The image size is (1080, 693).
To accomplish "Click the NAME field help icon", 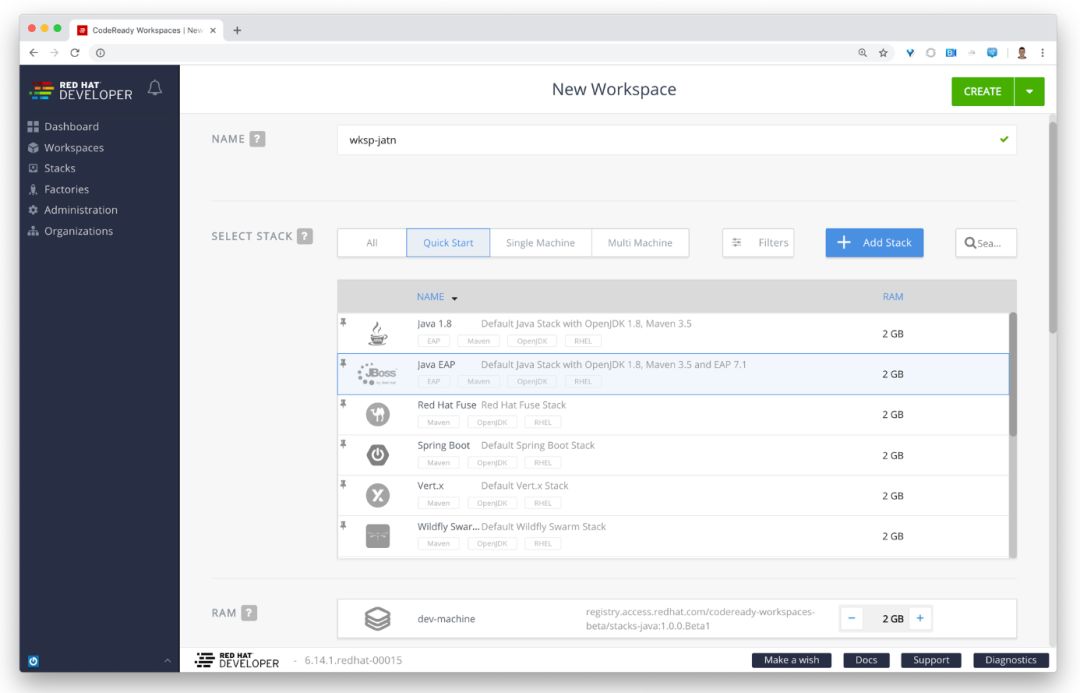I will point(257,138).
